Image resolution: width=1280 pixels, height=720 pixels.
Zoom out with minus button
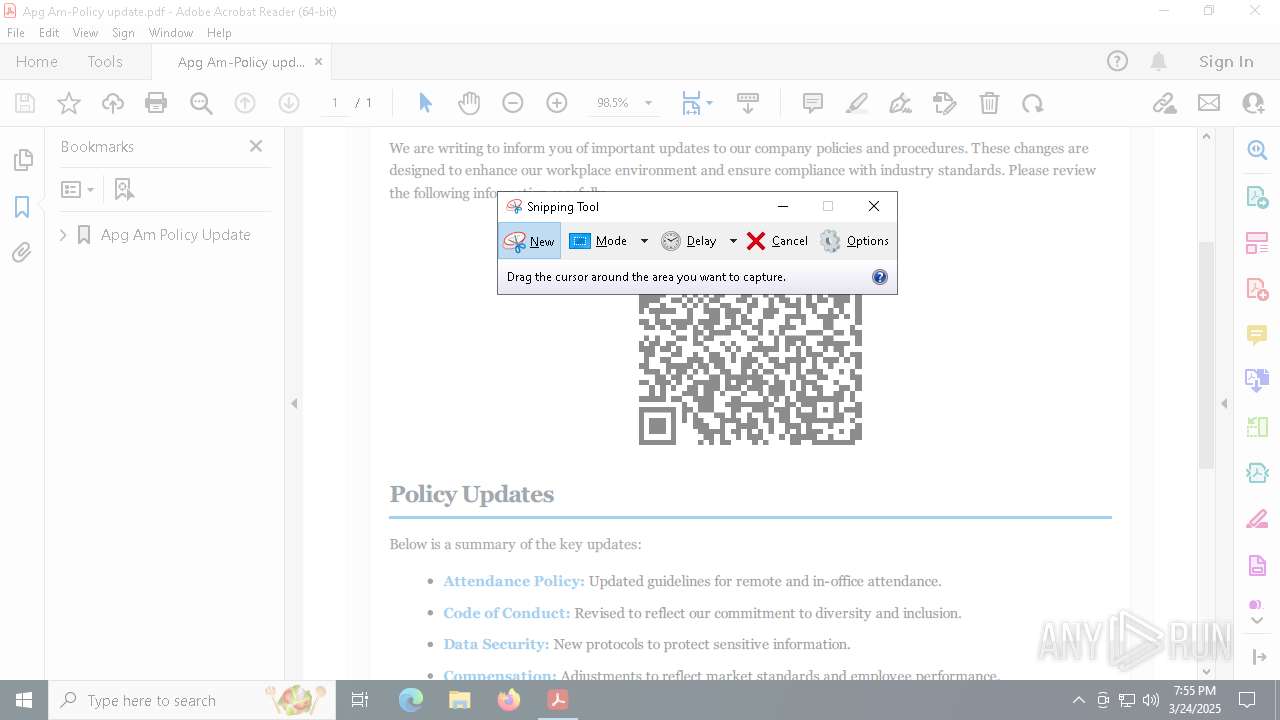[513, 103]
